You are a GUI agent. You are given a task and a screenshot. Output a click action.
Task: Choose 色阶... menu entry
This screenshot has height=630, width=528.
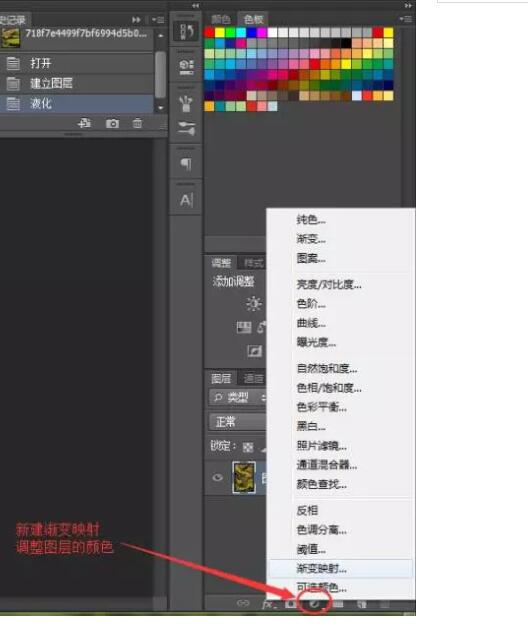[340, 304]
